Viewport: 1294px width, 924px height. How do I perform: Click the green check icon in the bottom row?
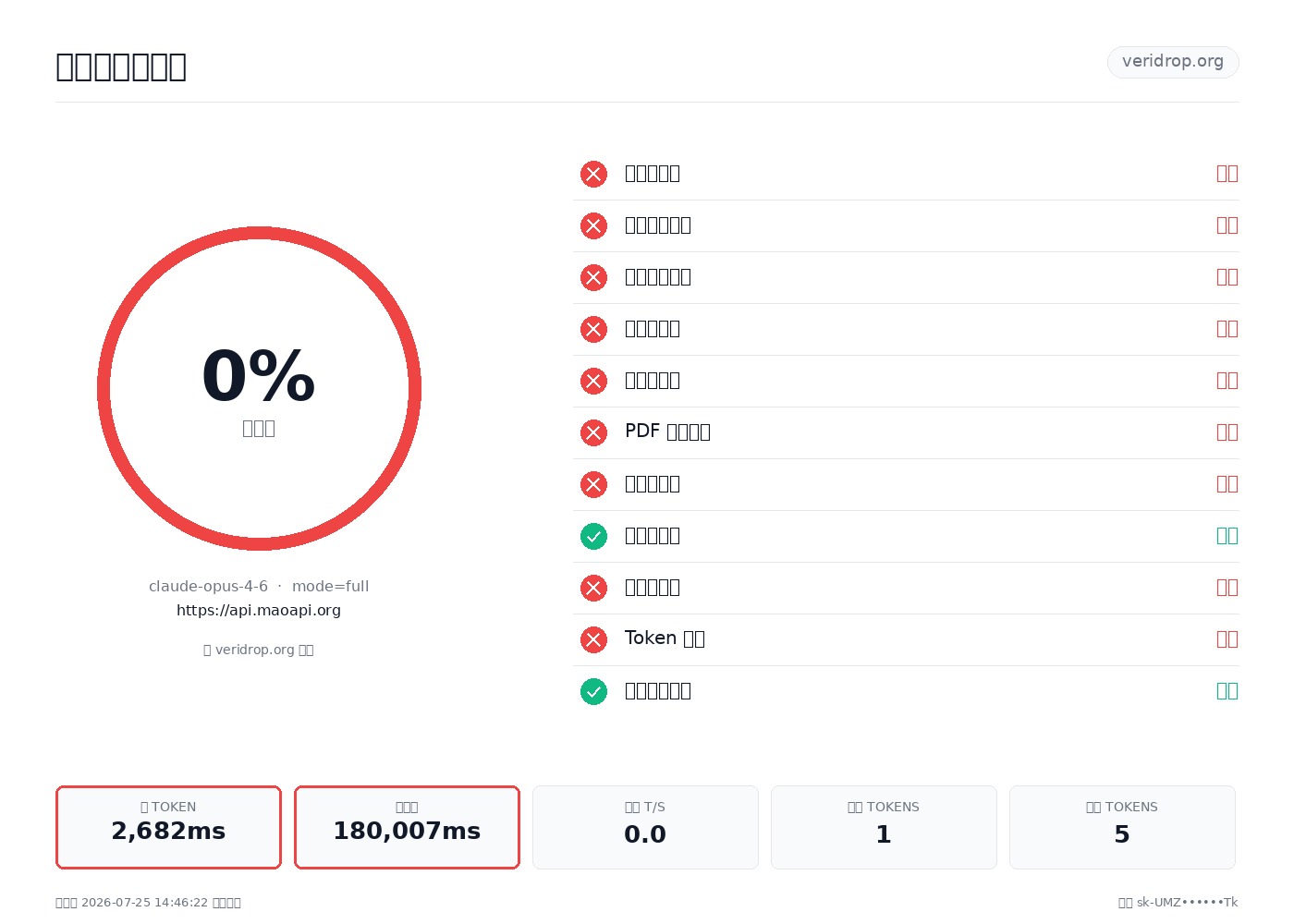[x=593, y=691]
